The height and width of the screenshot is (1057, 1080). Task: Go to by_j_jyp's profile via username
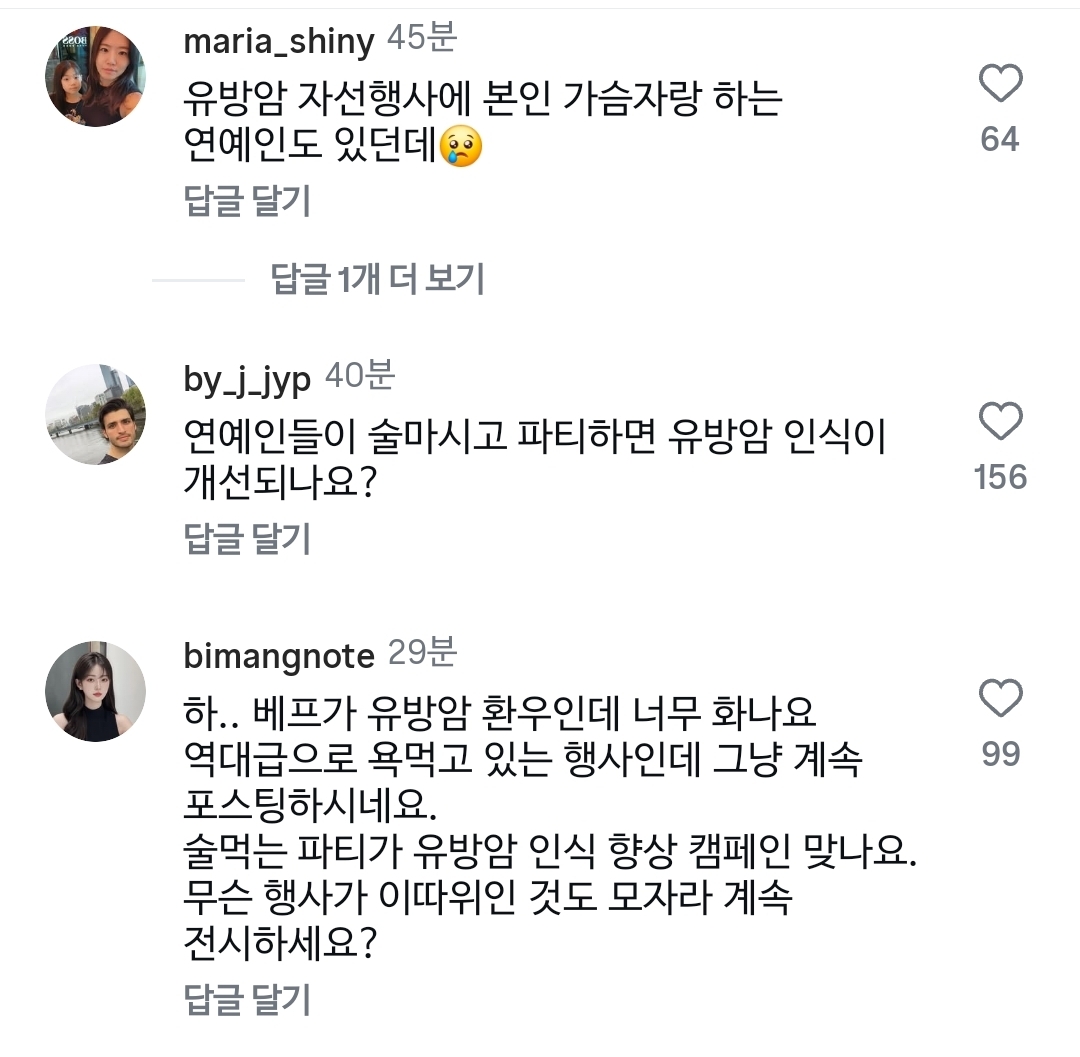point(248,379)
